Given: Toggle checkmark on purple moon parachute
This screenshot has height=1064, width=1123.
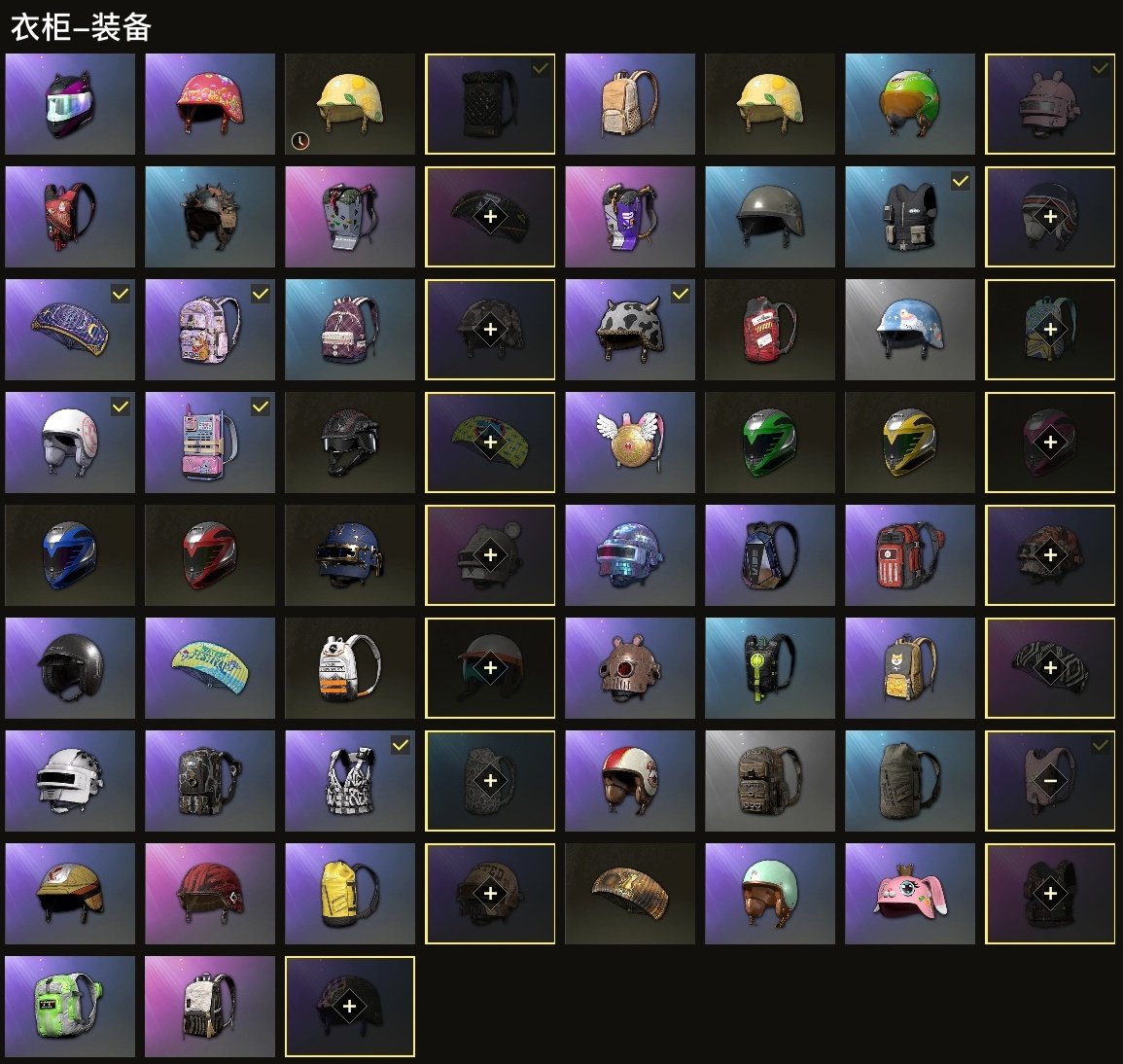Looking at the screenshot, I should click(121, 295).
